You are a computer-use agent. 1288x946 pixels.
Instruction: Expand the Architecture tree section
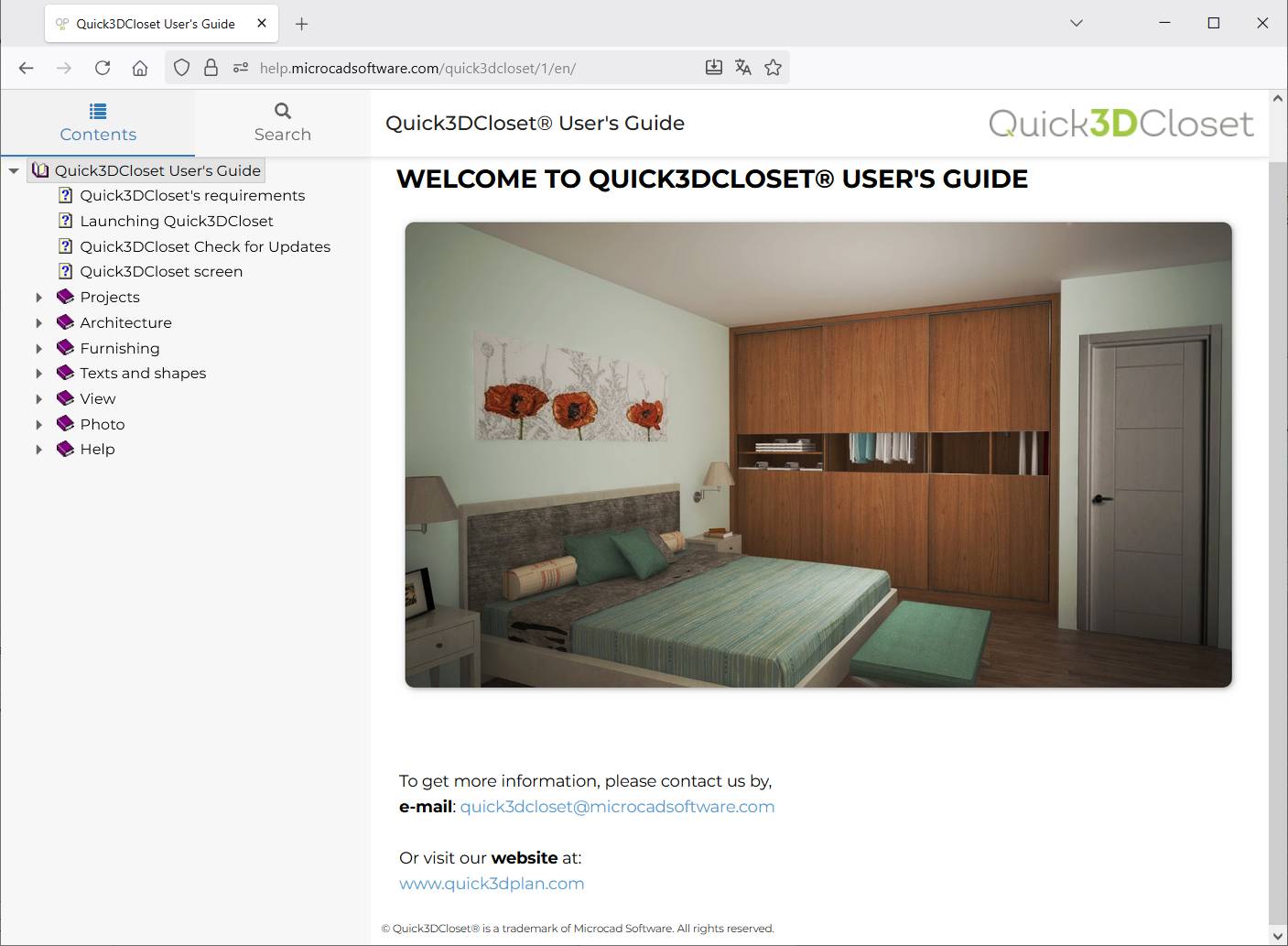pos(38,323)
